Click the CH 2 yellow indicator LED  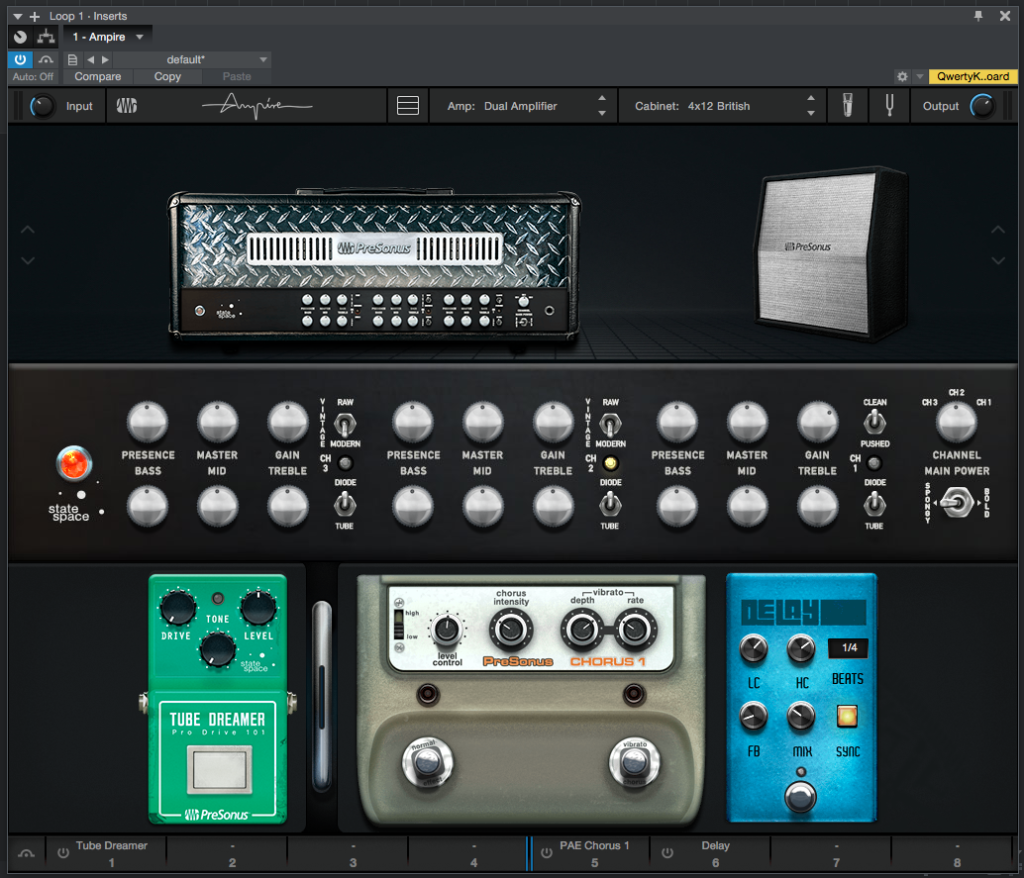point(610,463)
